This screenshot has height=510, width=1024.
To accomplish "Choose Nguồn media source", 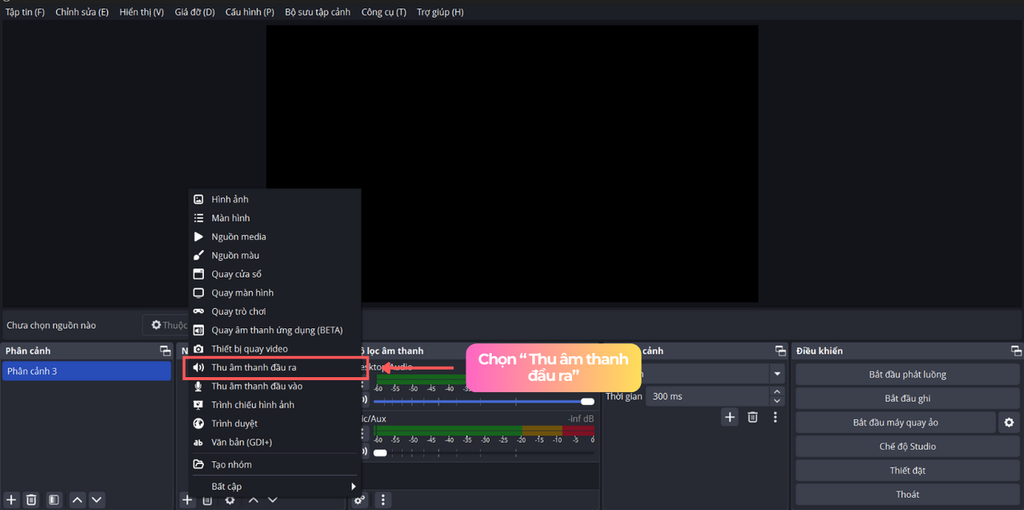I will 274,236.
